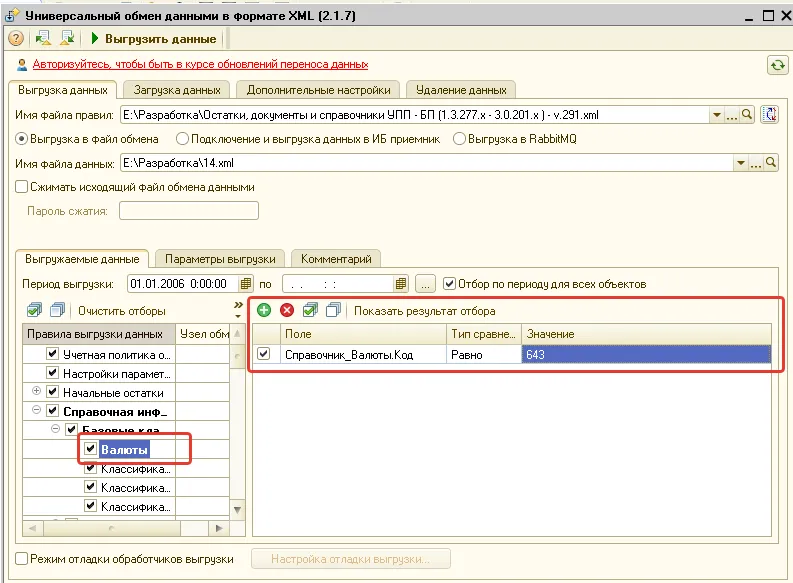Enable Режим отладки обработчиков выгрузки

coord(21,559)
